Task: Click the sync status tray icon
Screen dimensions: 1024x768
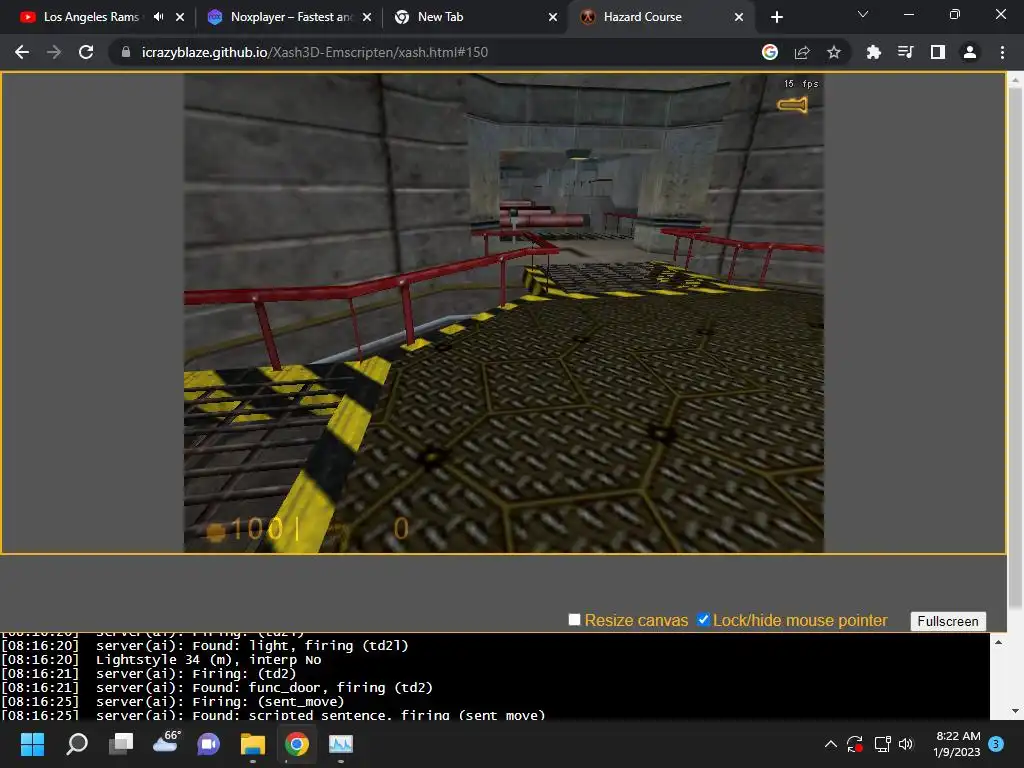Action: 855,744
